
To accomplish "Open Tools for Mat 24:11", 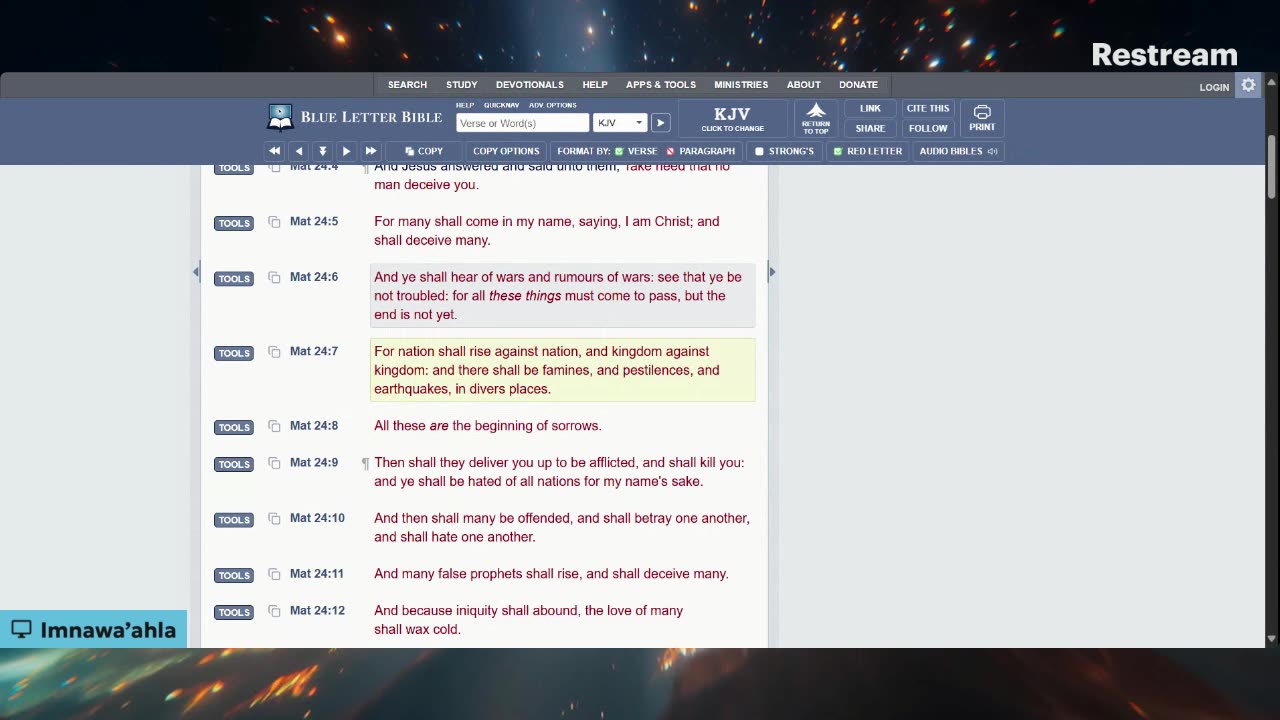I will pos(234,575).
